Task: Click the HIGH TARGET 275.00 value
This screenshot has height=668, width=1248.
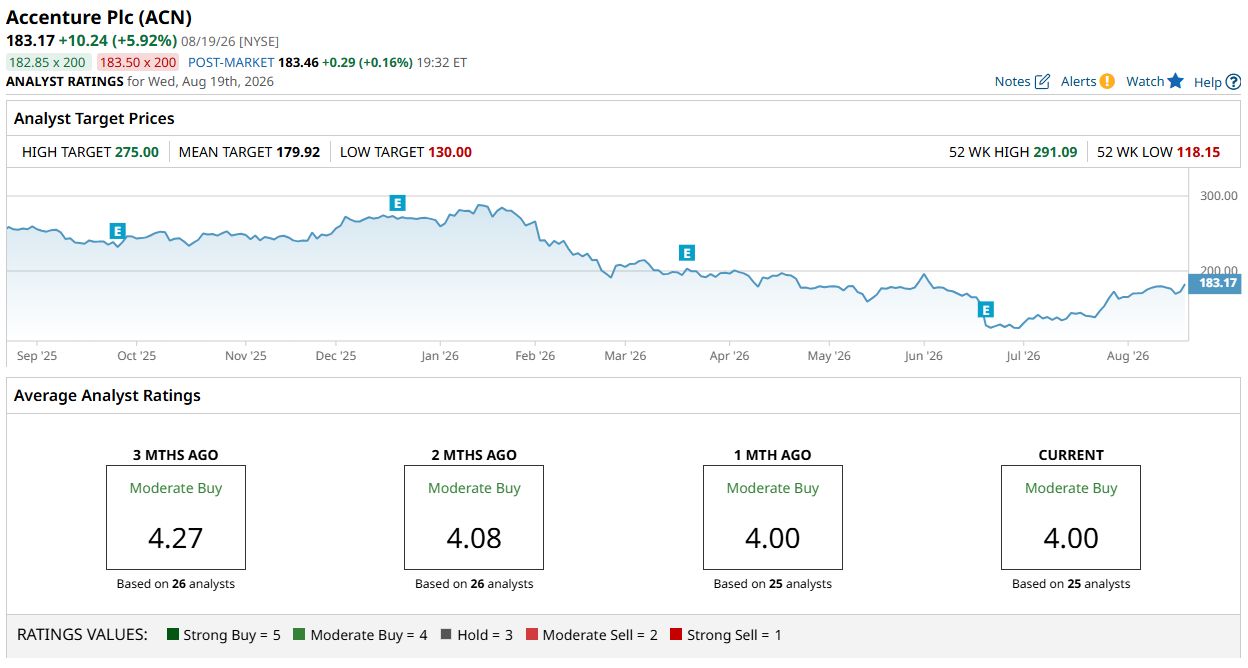Action: [x=137, y=152]
